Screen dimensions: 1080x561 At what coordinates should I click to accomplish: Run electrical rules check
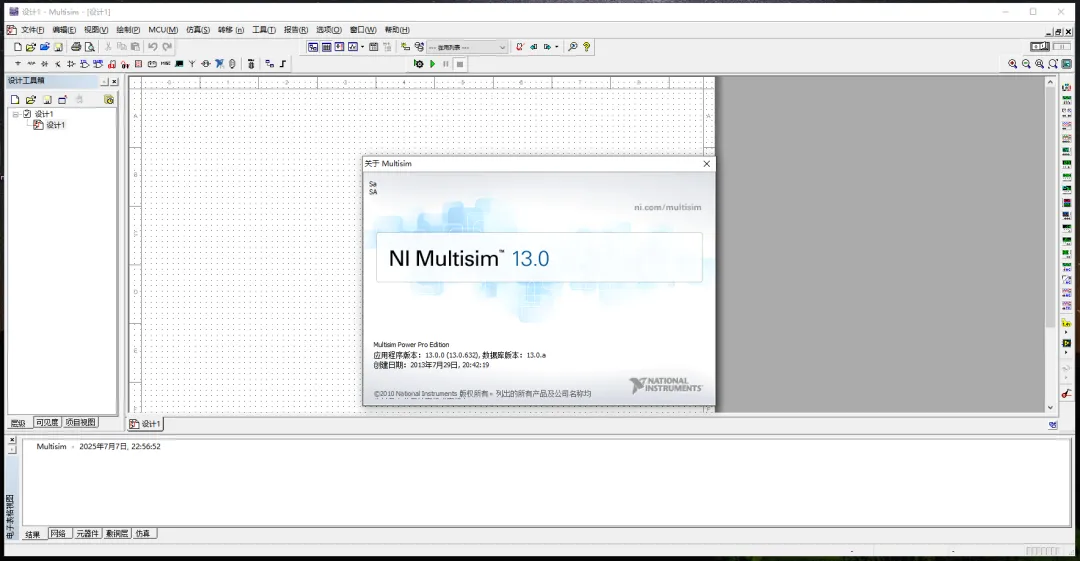point(520,47)
